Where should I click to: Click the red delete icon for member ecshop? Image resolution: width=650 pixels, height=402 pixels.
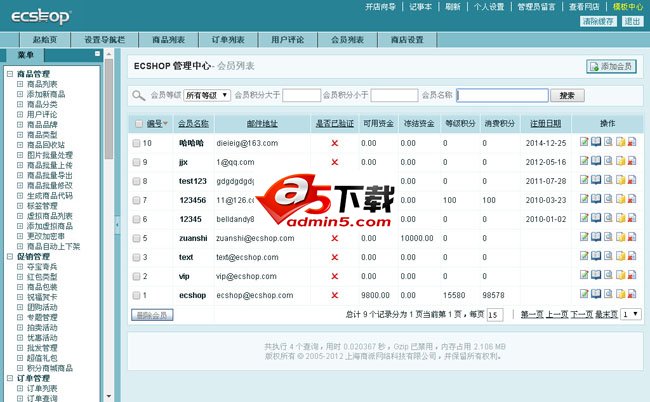(x=632, y=294)
